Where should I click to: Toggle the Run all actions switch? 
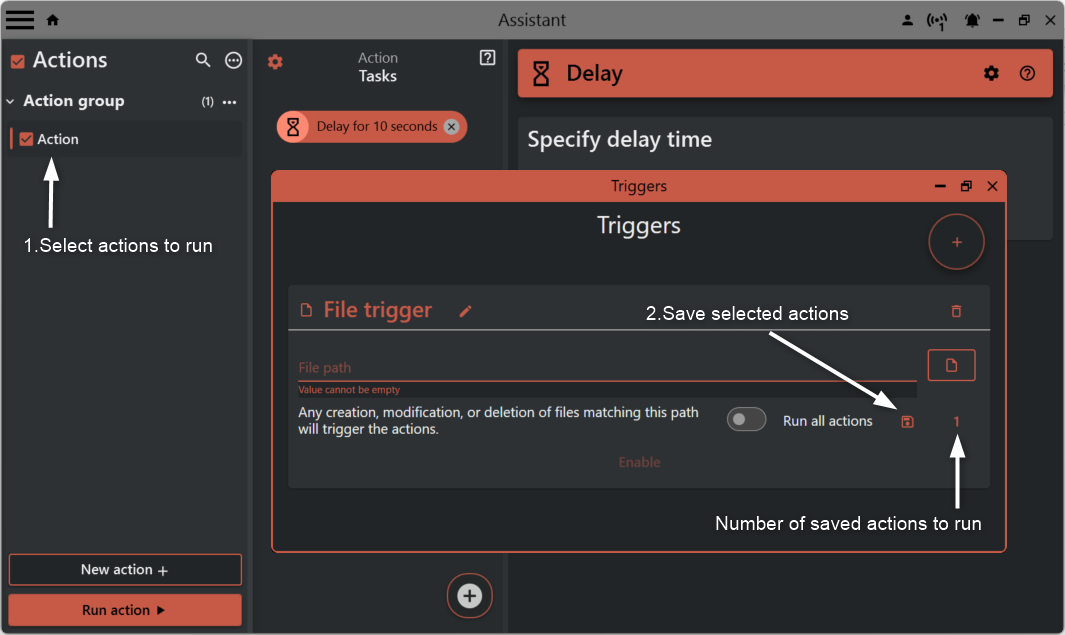point(746,419)
